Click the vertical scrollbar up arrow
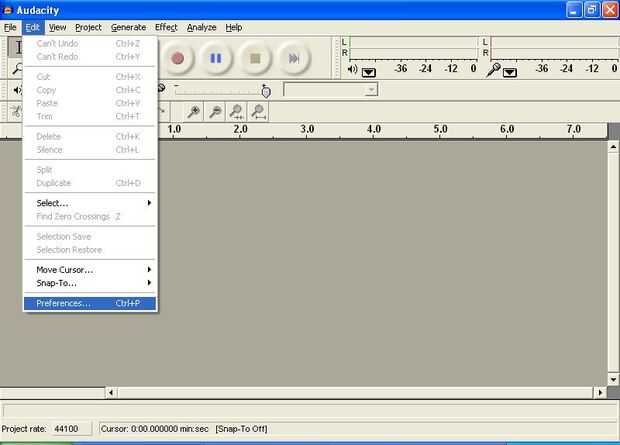This screenshot has width=620, height=445. tap(613, 147)
